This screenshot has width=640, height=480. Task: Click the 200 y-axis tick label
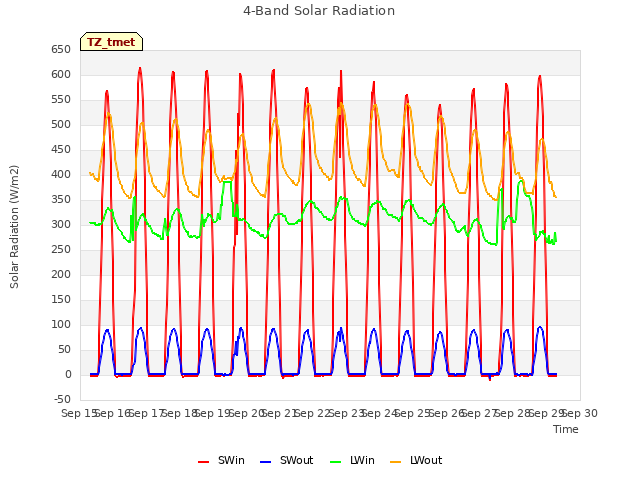61,275
